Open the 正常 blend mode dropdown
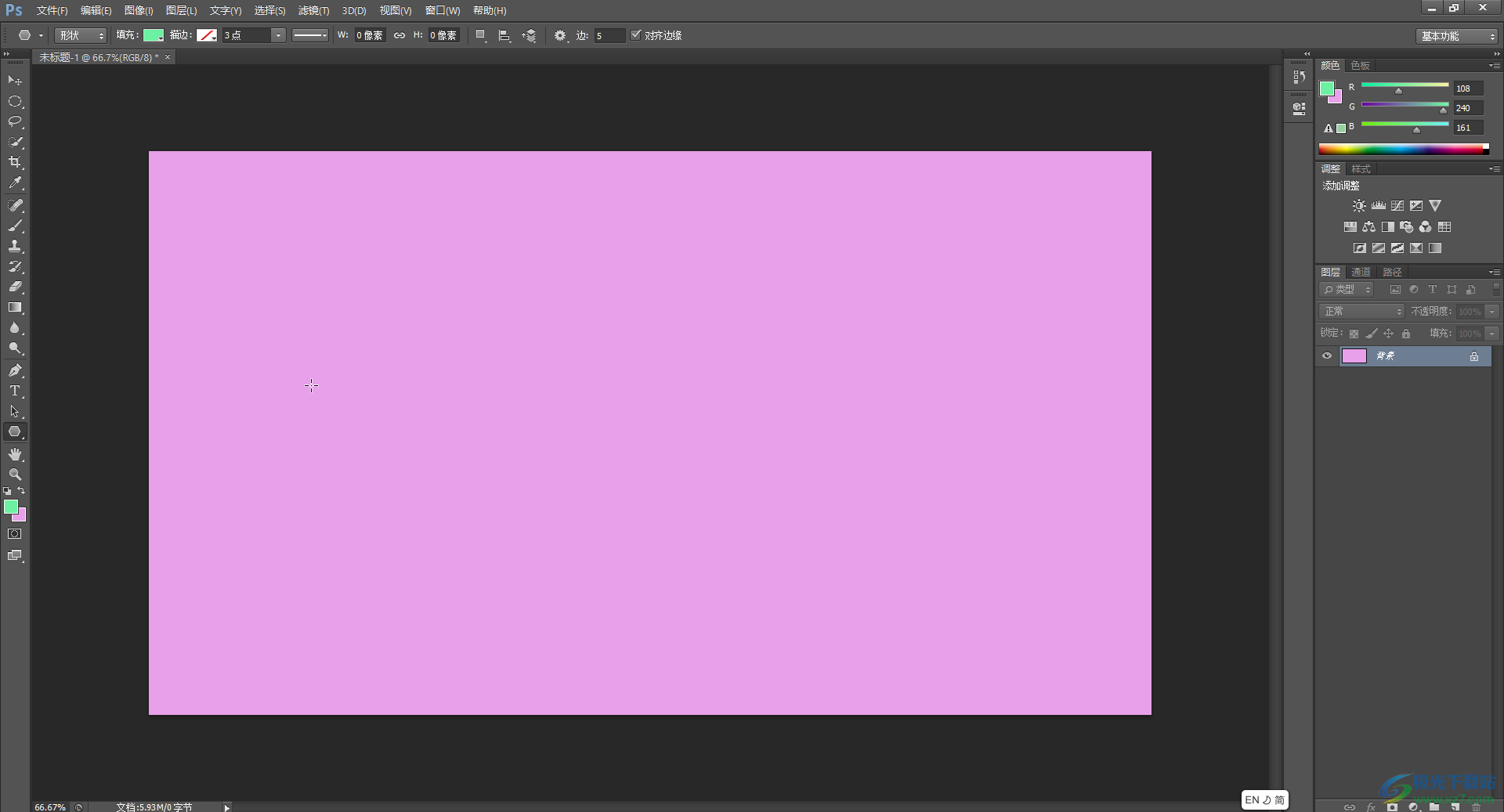Image resolution: width=1504 pixels, height=812 pixels. tap(1361, 312)
